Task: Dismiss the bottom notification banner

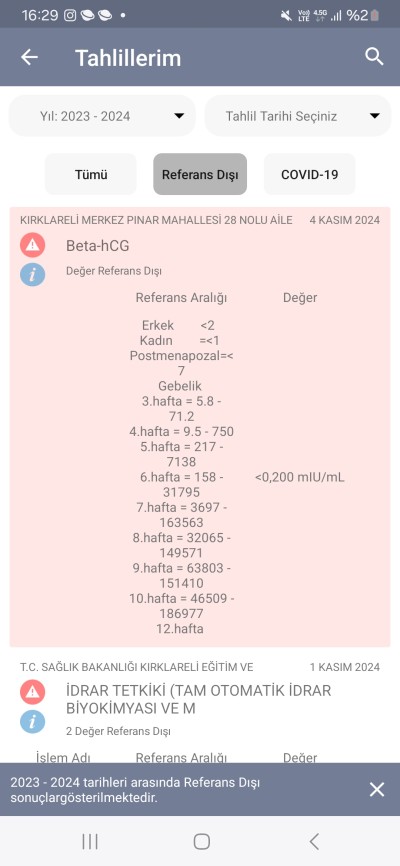Action: coord(377,789)
